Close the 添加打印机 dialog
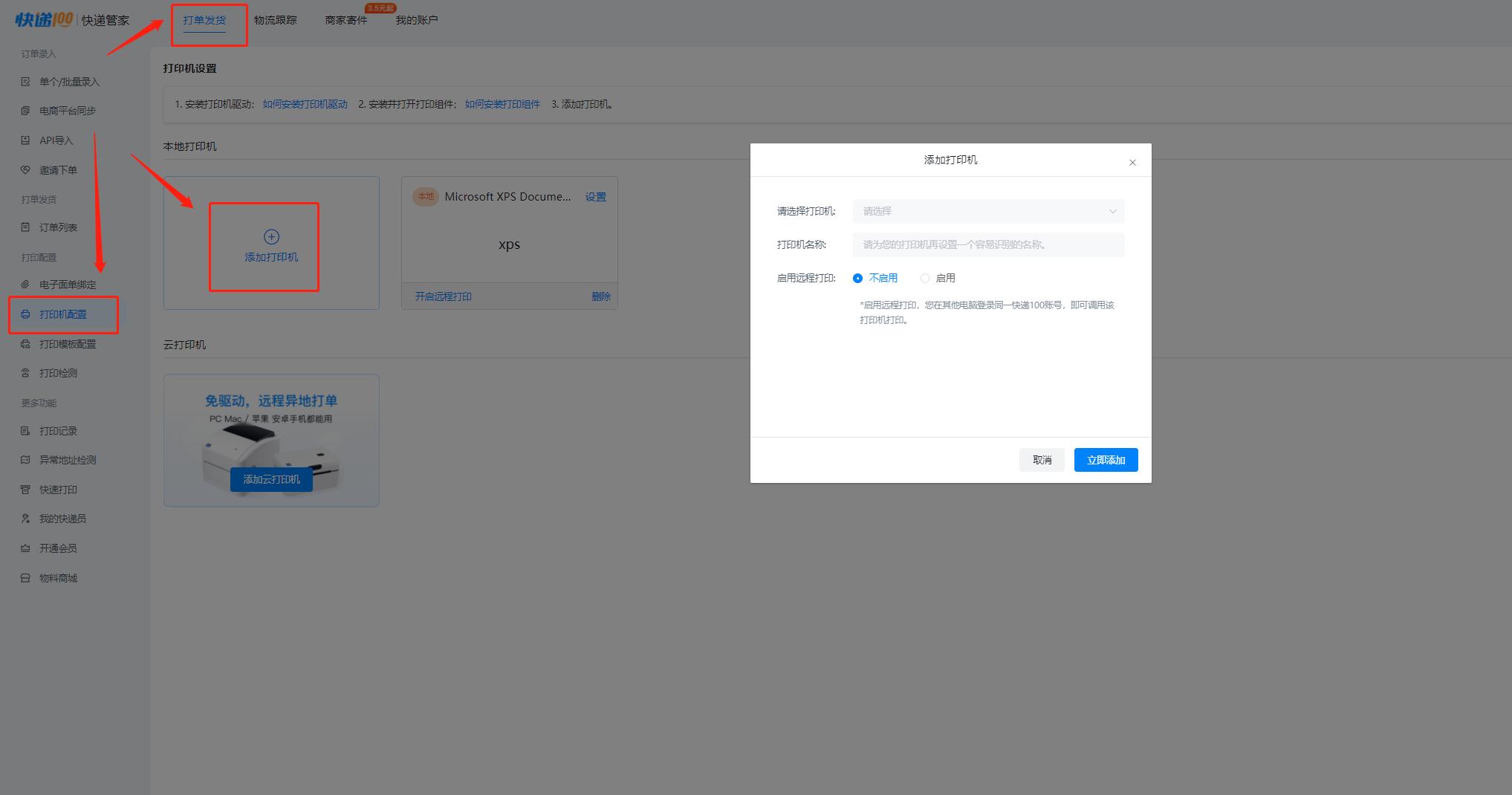This screenshot has width=1512, height=795. 1132,163
